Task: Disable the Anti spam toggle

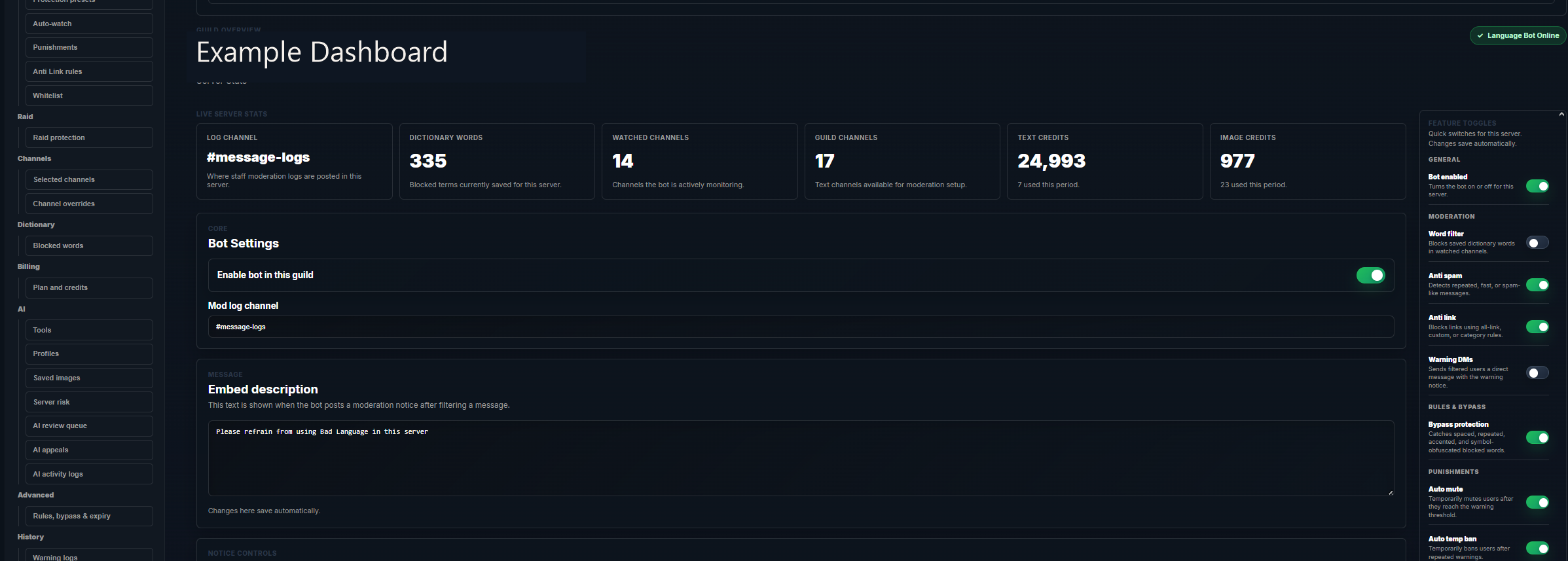Action: [x=1537, y=285]
